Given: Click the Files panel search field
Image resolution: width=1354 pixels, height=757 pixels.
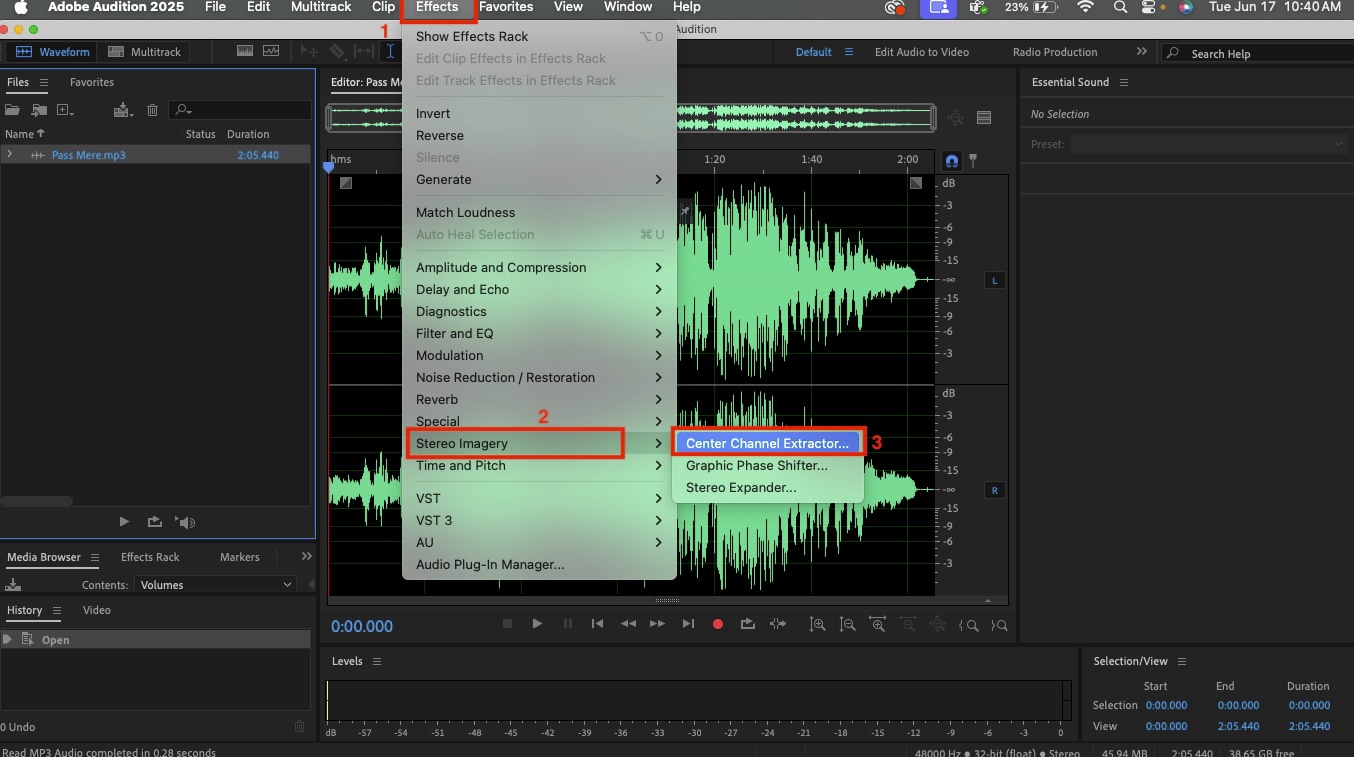Looking at the screenshot, I should click(240, 110).
